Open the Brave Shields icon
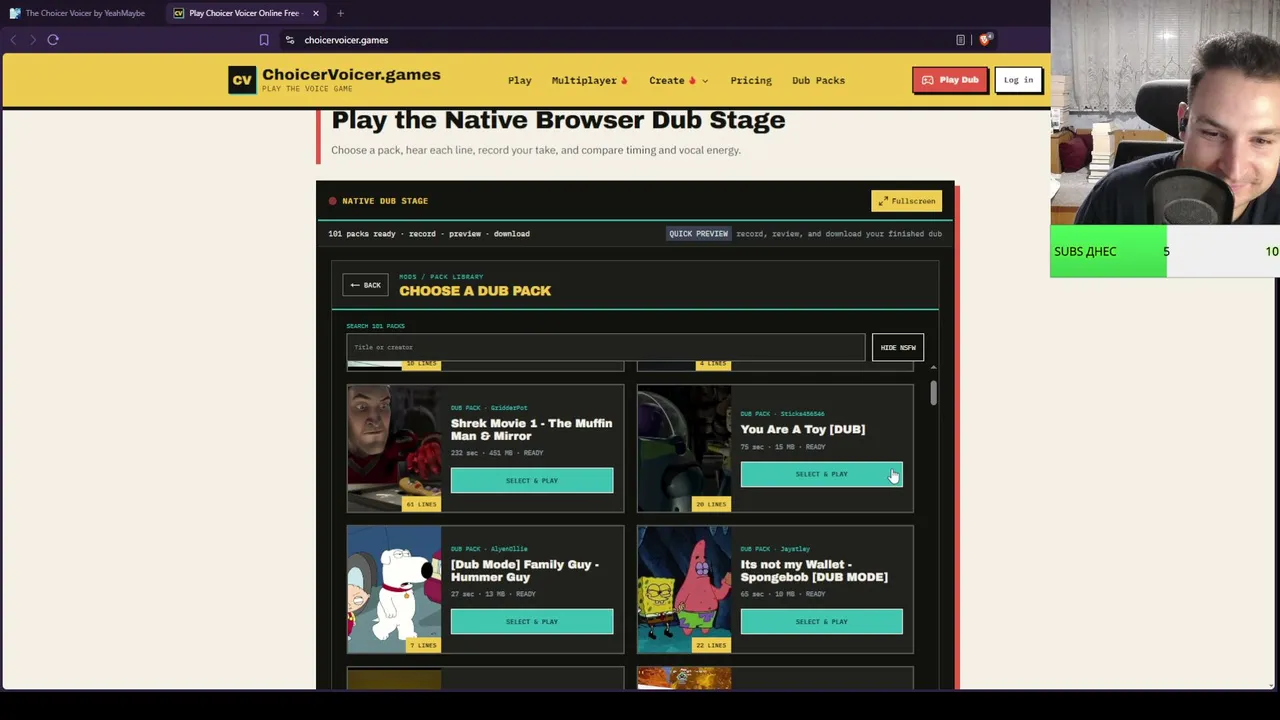The width and height of the screenshot is (1280, 720). pyautogui.click(x=985, y=40)
